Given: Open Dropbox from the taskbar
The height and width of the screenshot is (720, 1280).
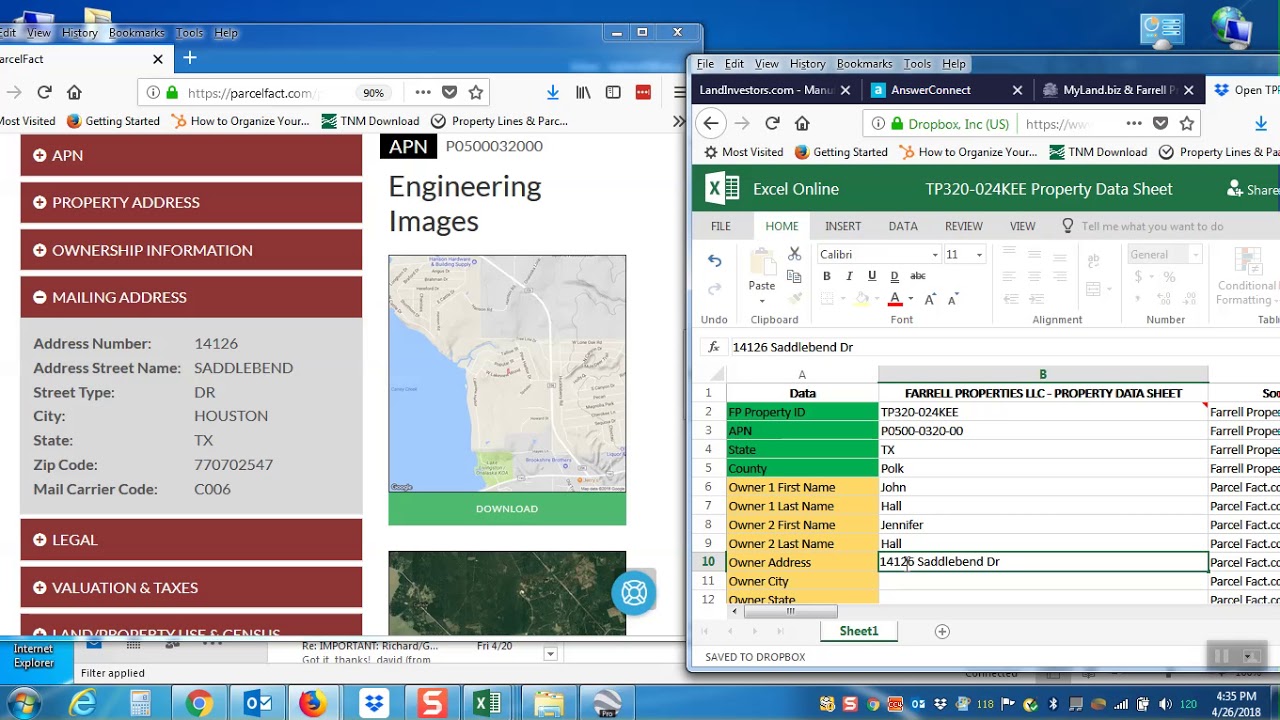Looking at the screenshot, I should tap(374, 704).
